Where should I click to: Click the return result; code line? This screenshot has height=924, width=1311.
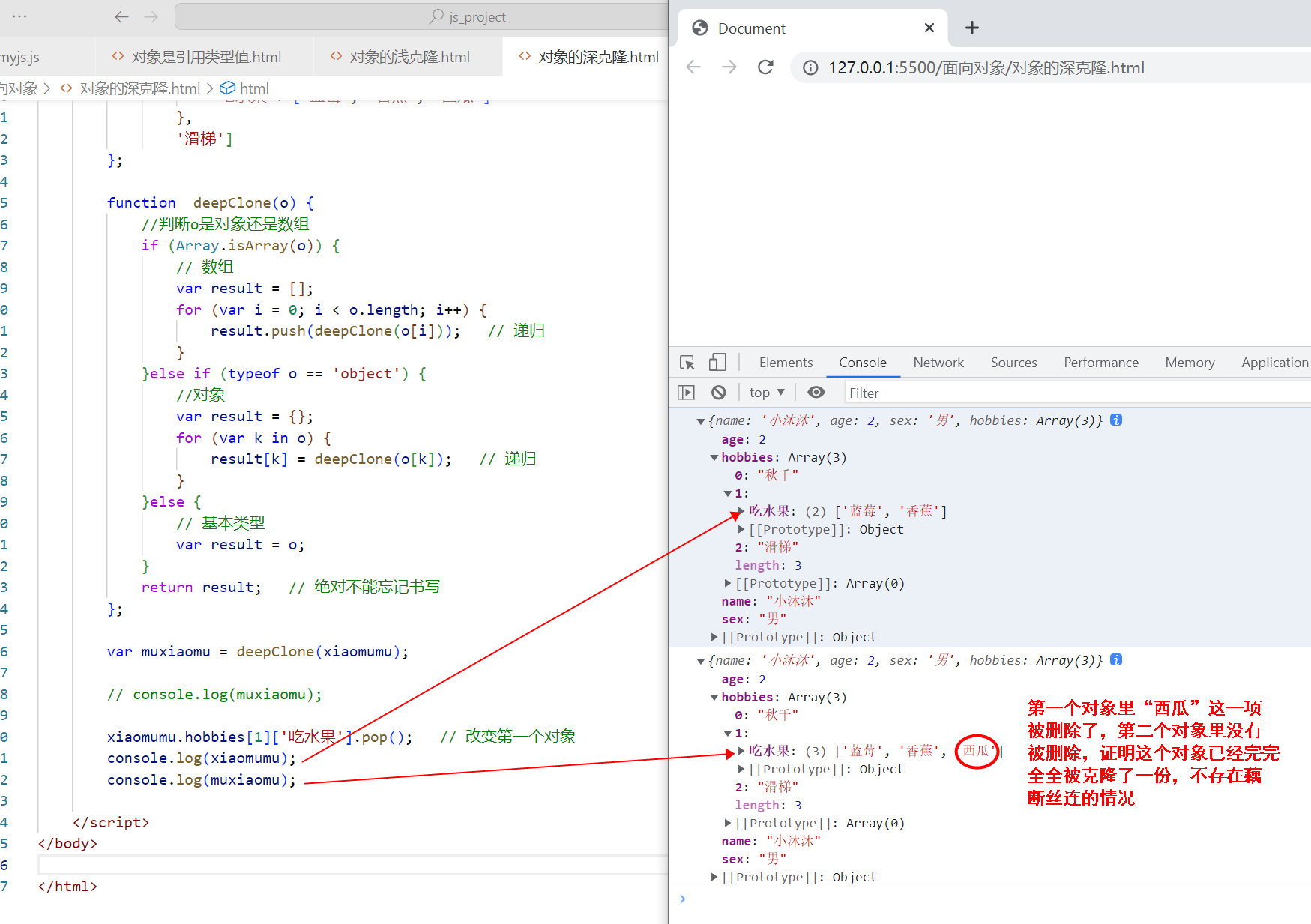(202, 587)
